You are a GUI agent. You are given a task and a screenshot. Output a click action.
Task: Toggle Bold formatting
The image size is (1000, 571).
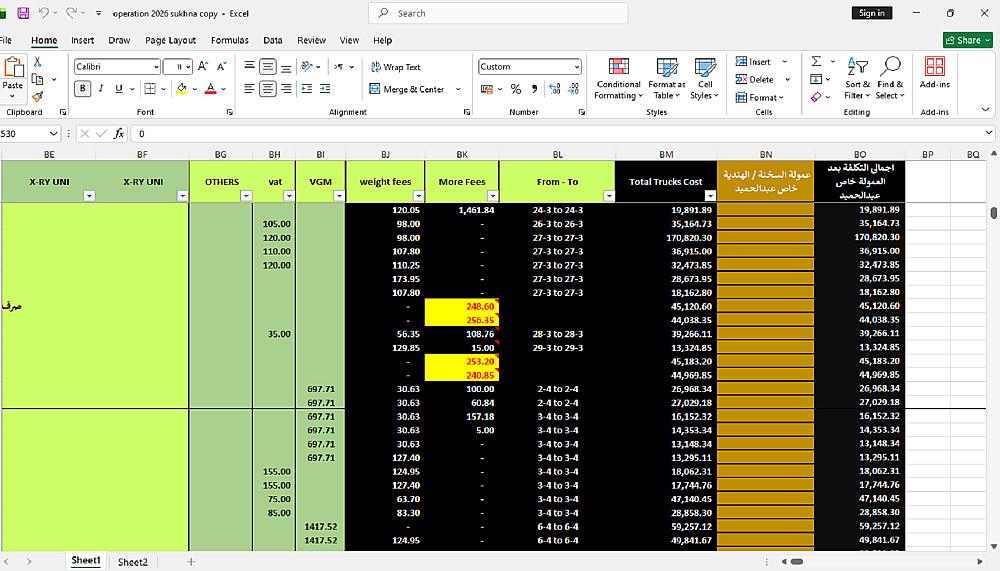click(x=83, y=89)
